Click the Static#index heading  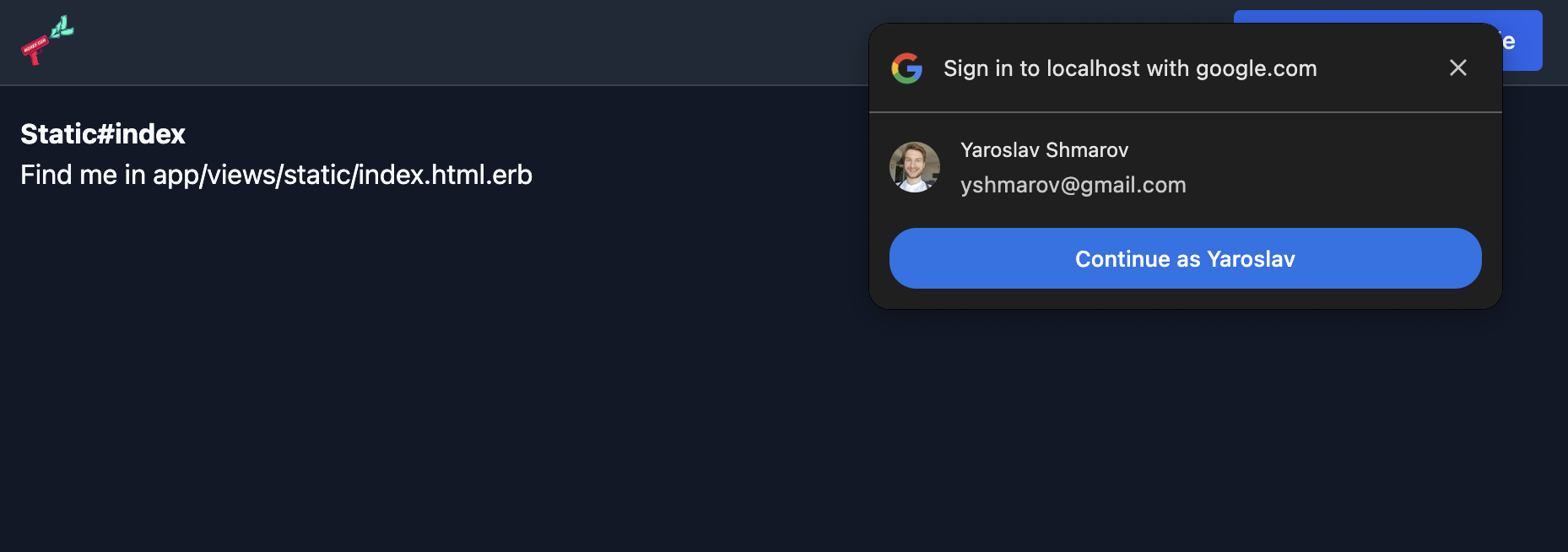[x=103, y=133]
